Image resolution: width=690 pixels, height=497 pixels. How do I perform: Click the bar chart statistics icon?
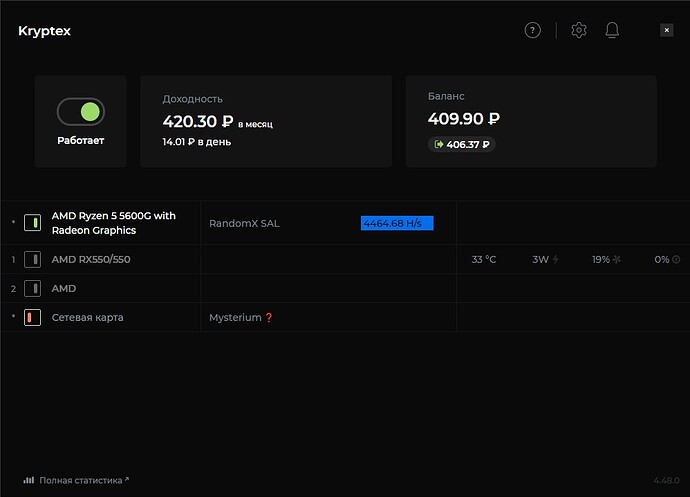click(29, 480)
